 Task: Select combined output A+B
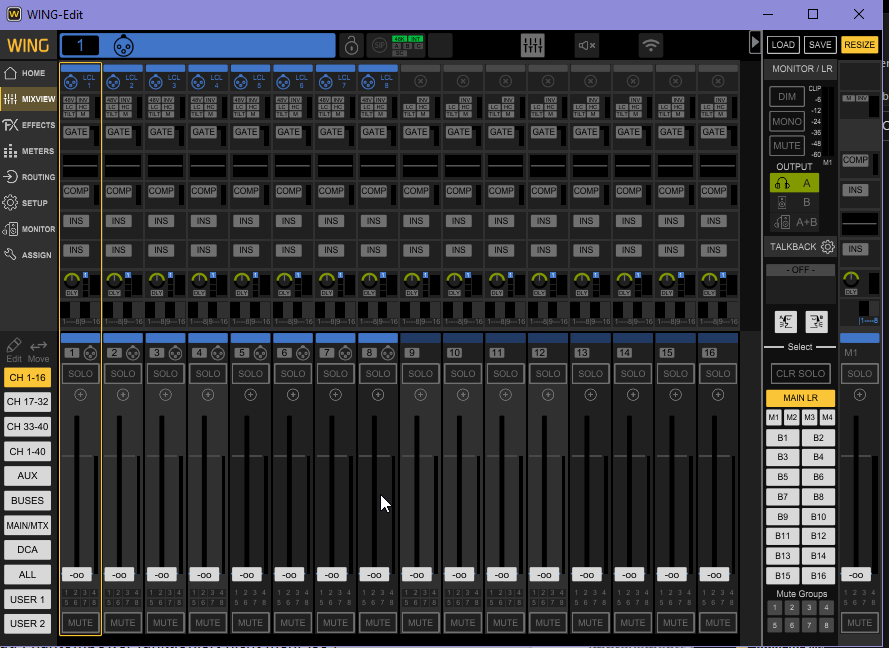point(794,222)
